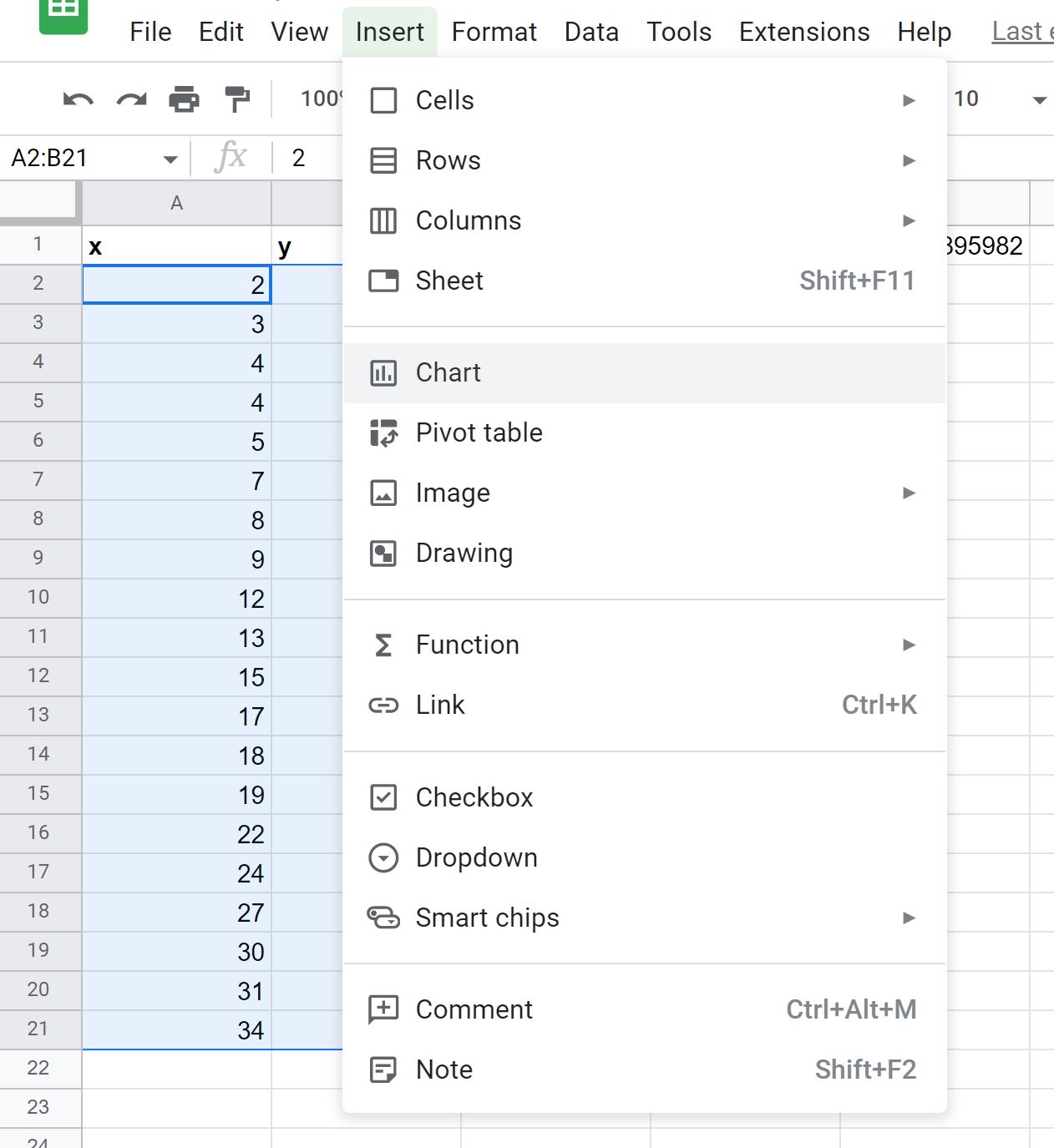Expand the Rows submenu arrow
This screenshot has height=1148, width=1054.
pyautogui.click(x=910, y=160)
